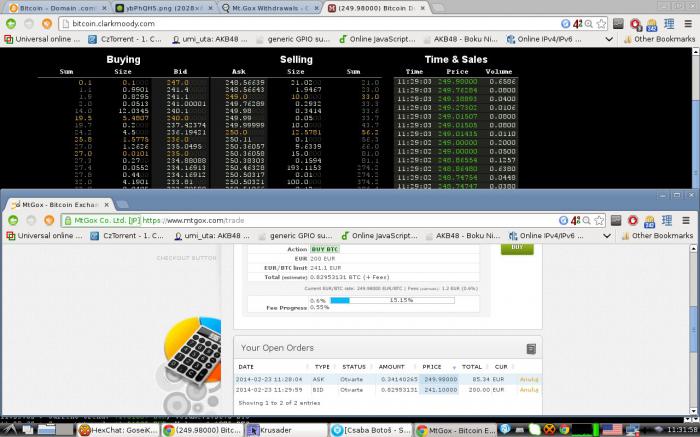Open the umi_uta: AKB48 bookmark in the clarkmoody window
The image size is (700, 437).
click(210, 39)
